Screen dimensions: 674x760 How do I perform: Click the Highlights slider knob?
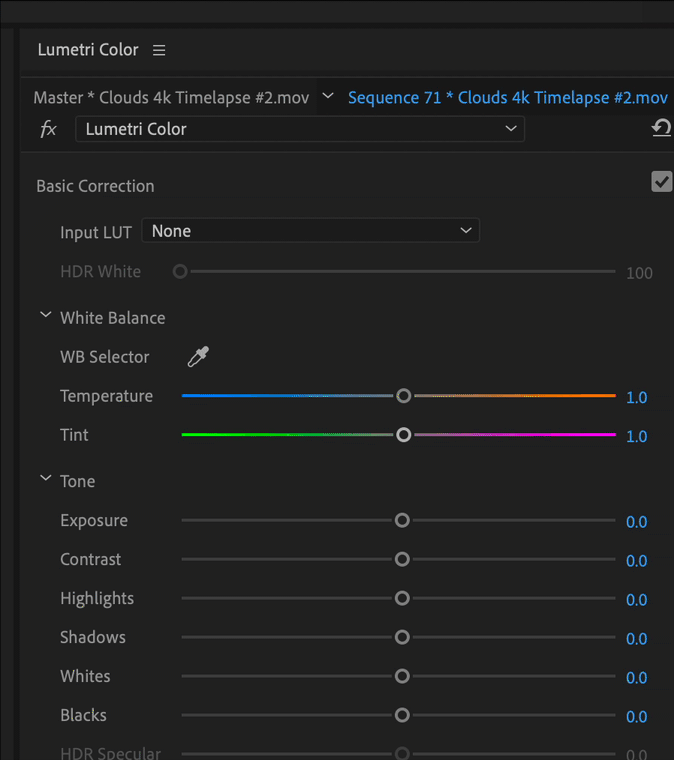[402, 598]
